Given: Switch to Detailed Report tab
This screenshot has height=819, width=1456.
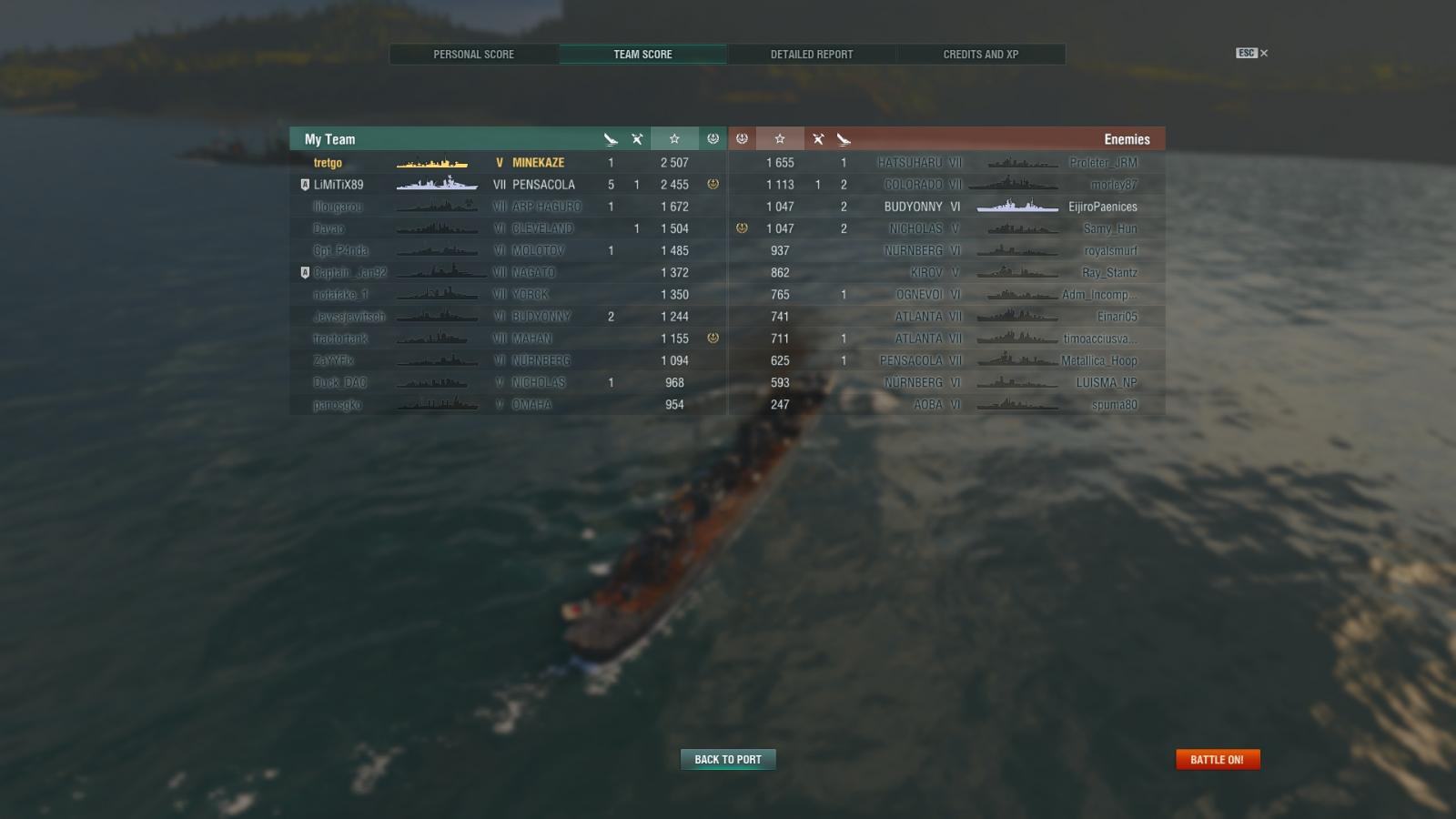Looking at the screenshot, I should 812,55.
